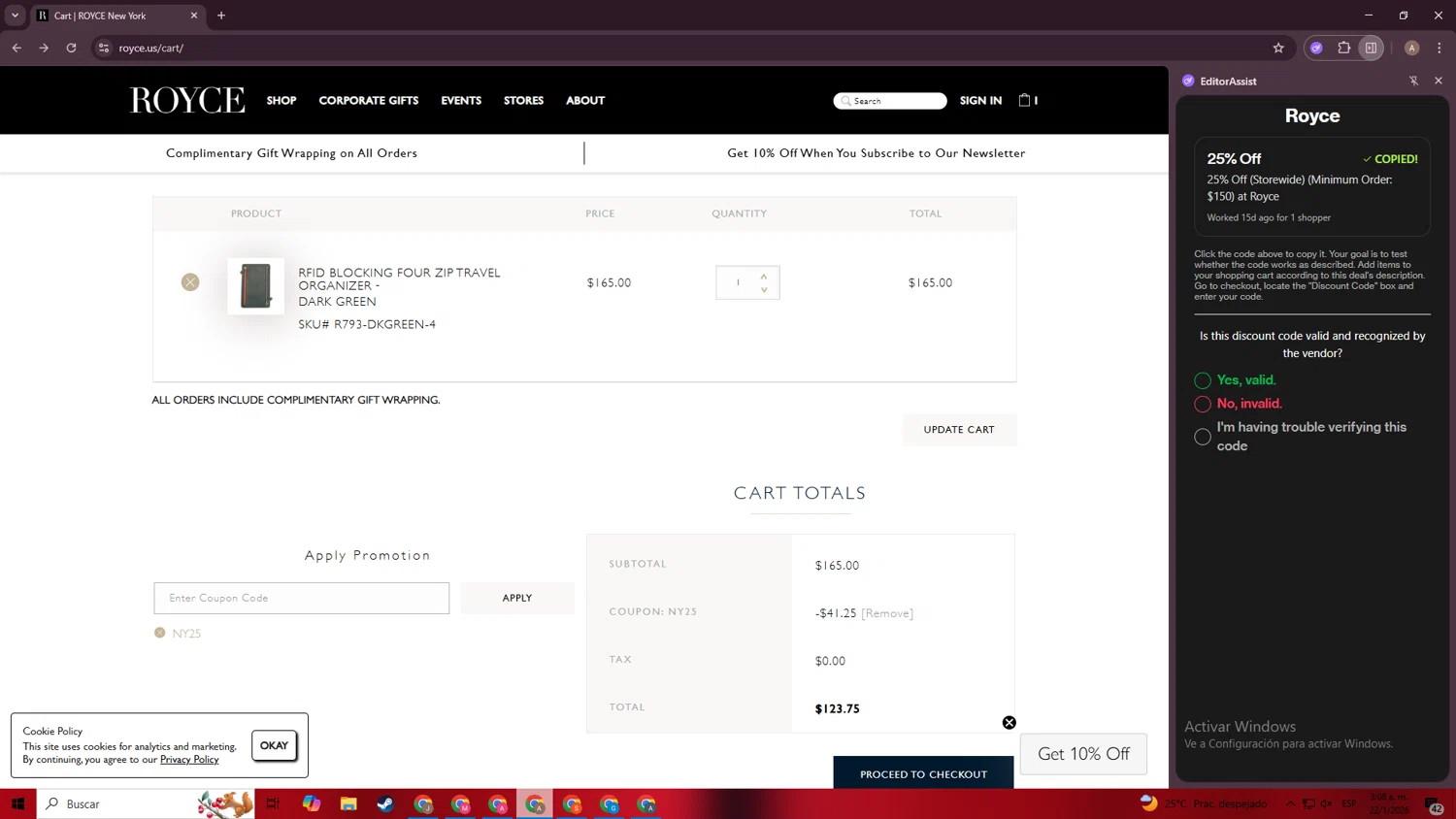Open the Copilot taskbar icon

click(311, 803)
